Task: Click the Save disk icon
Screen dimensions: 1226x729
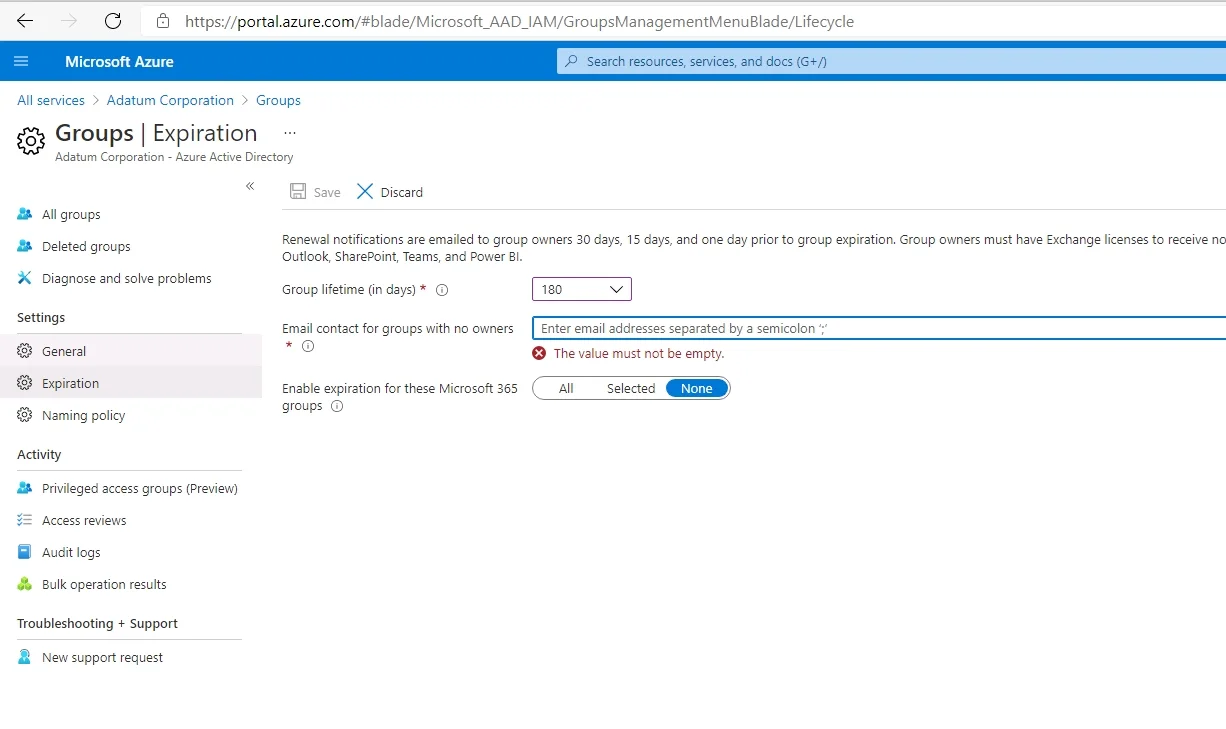Action: [298, 191]
